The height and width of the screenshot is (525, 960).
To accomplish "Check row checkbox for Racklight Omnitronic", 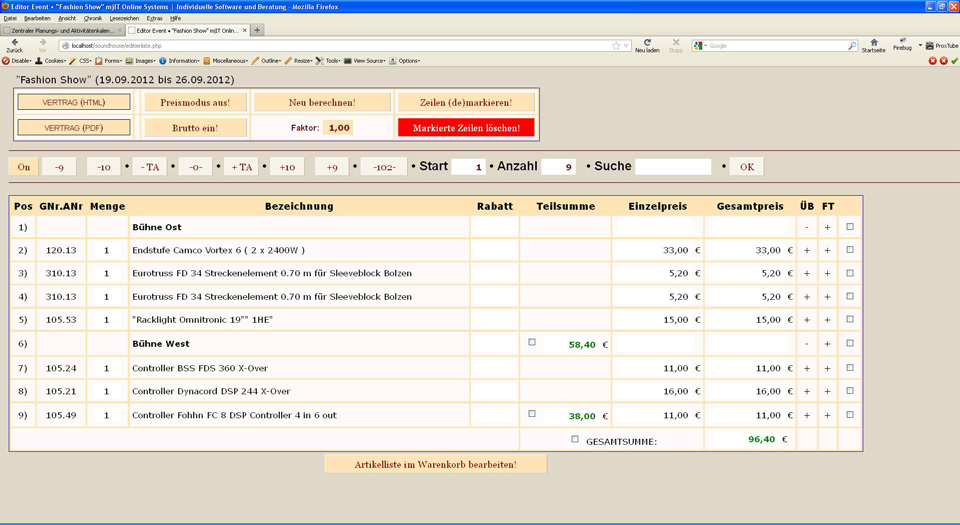I will click(850, 319).
